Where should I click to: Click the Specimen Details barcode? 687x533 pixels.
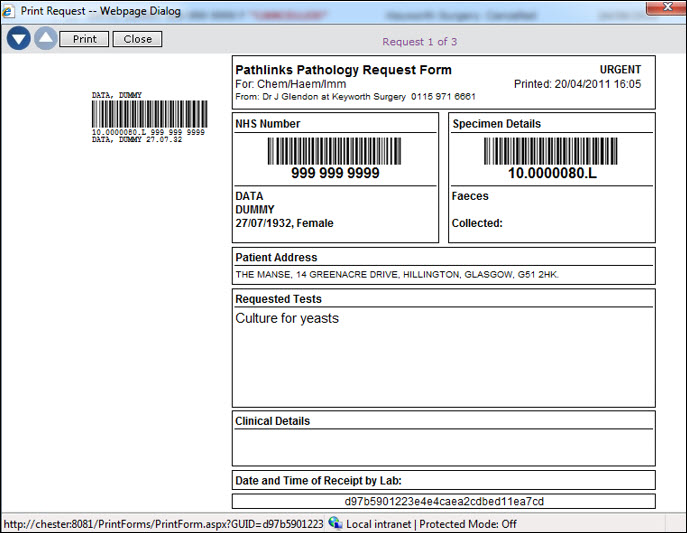551,150
